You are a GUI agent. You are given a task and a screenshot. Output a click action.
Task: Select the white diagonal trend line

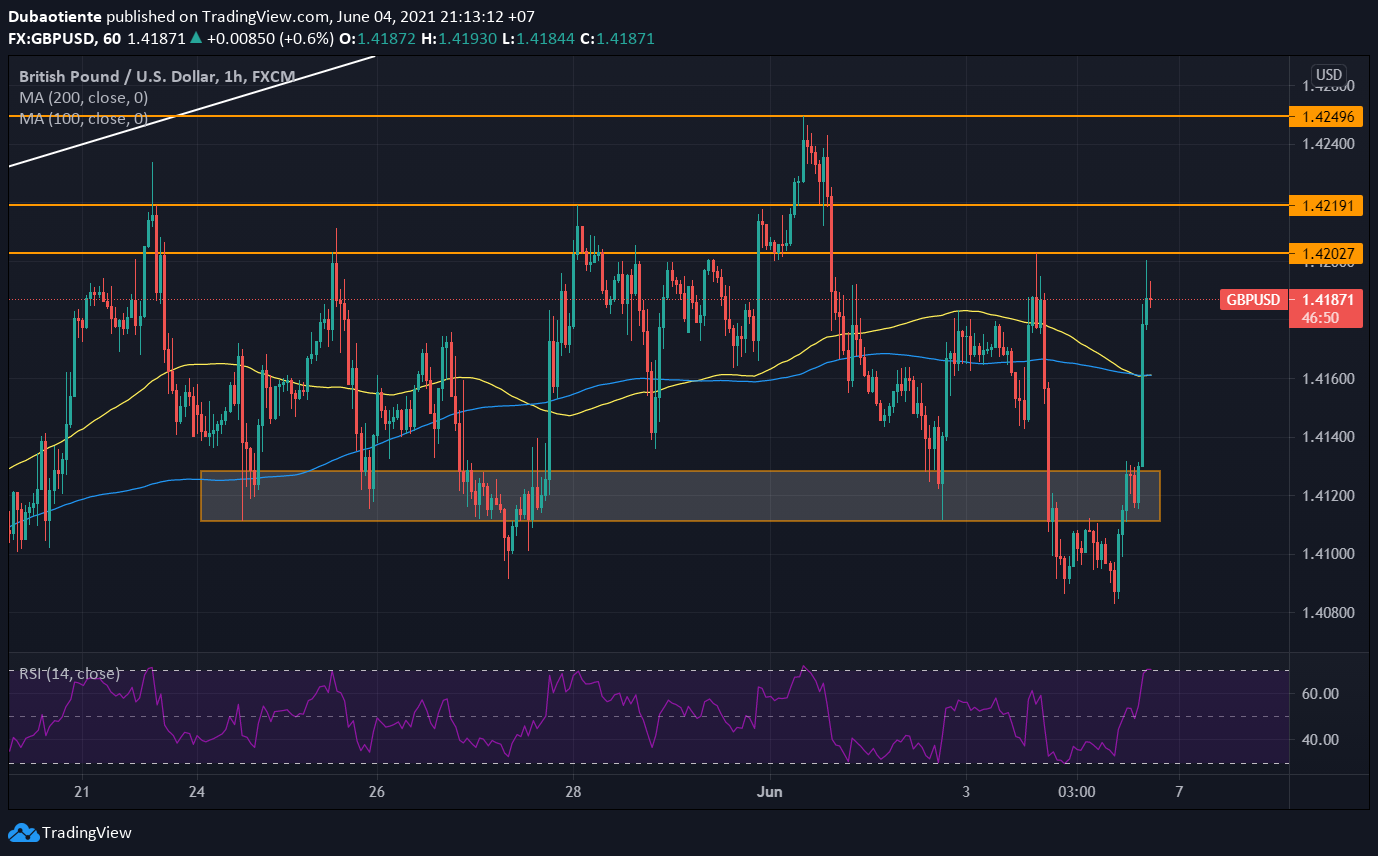[x=190, y=111]
